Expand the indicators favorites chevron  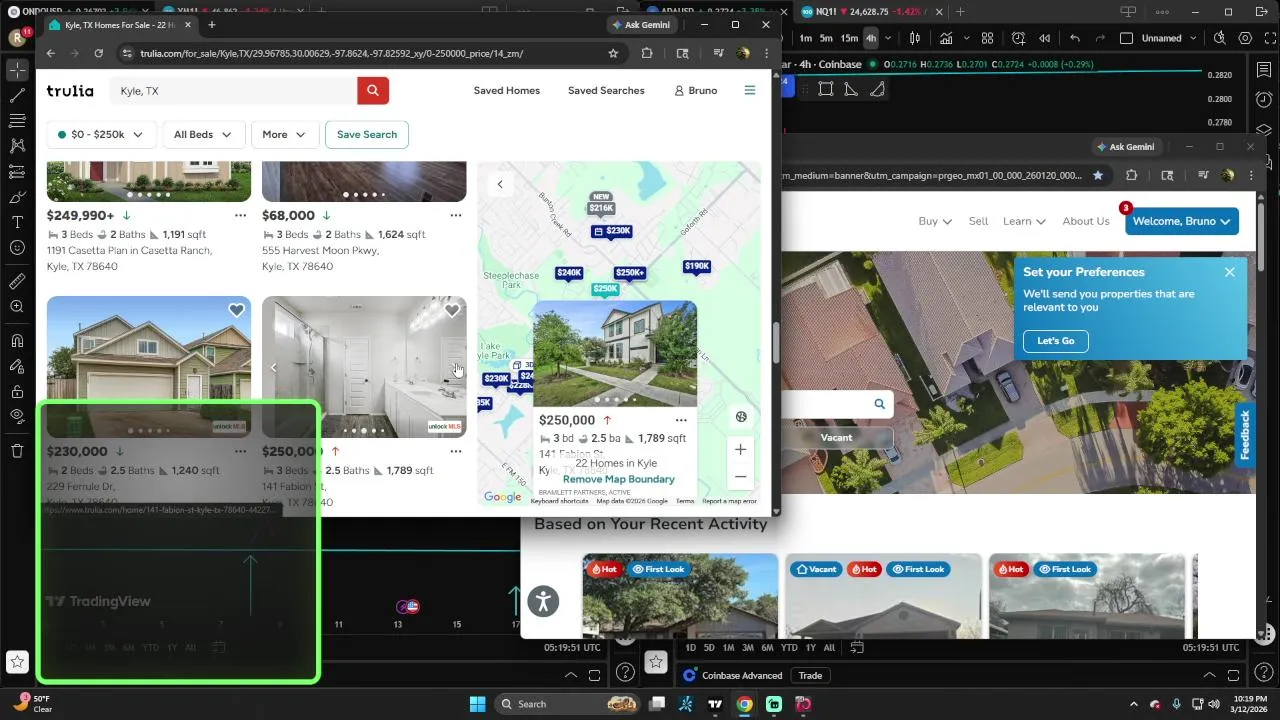(x=967, y=38)
